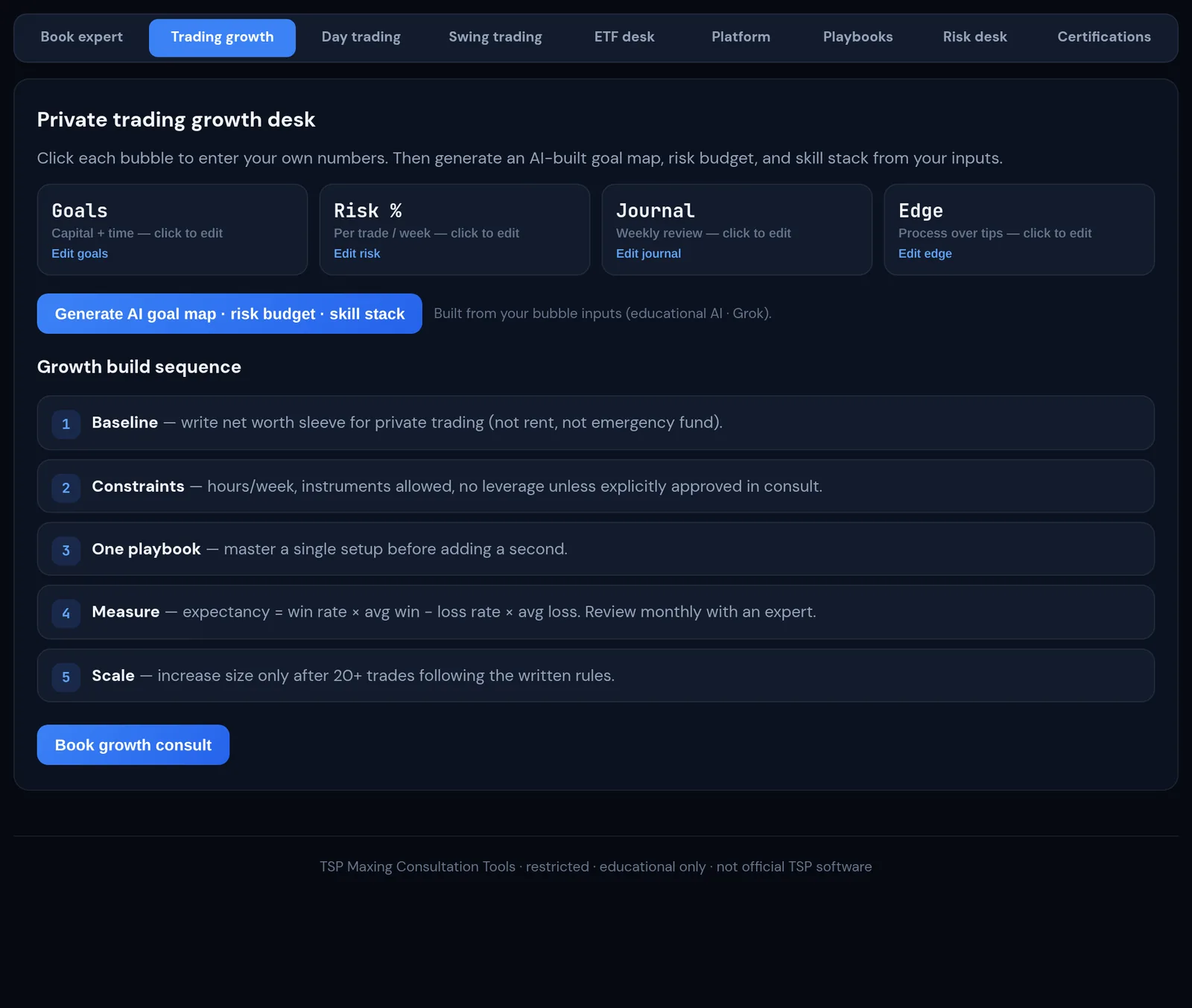
Task: Select step number 5 badge for Scale
Action: (x=66, y=677)
